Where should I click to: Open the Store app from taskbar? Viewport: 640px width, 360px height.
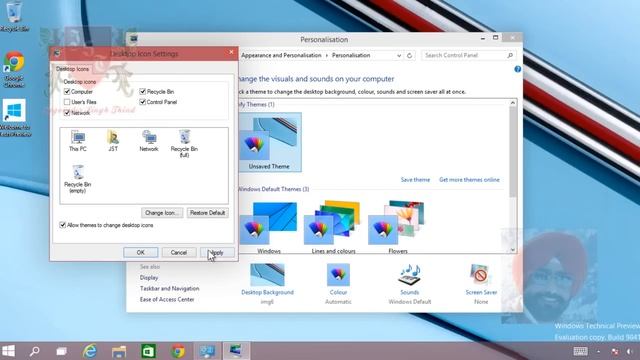148,351
